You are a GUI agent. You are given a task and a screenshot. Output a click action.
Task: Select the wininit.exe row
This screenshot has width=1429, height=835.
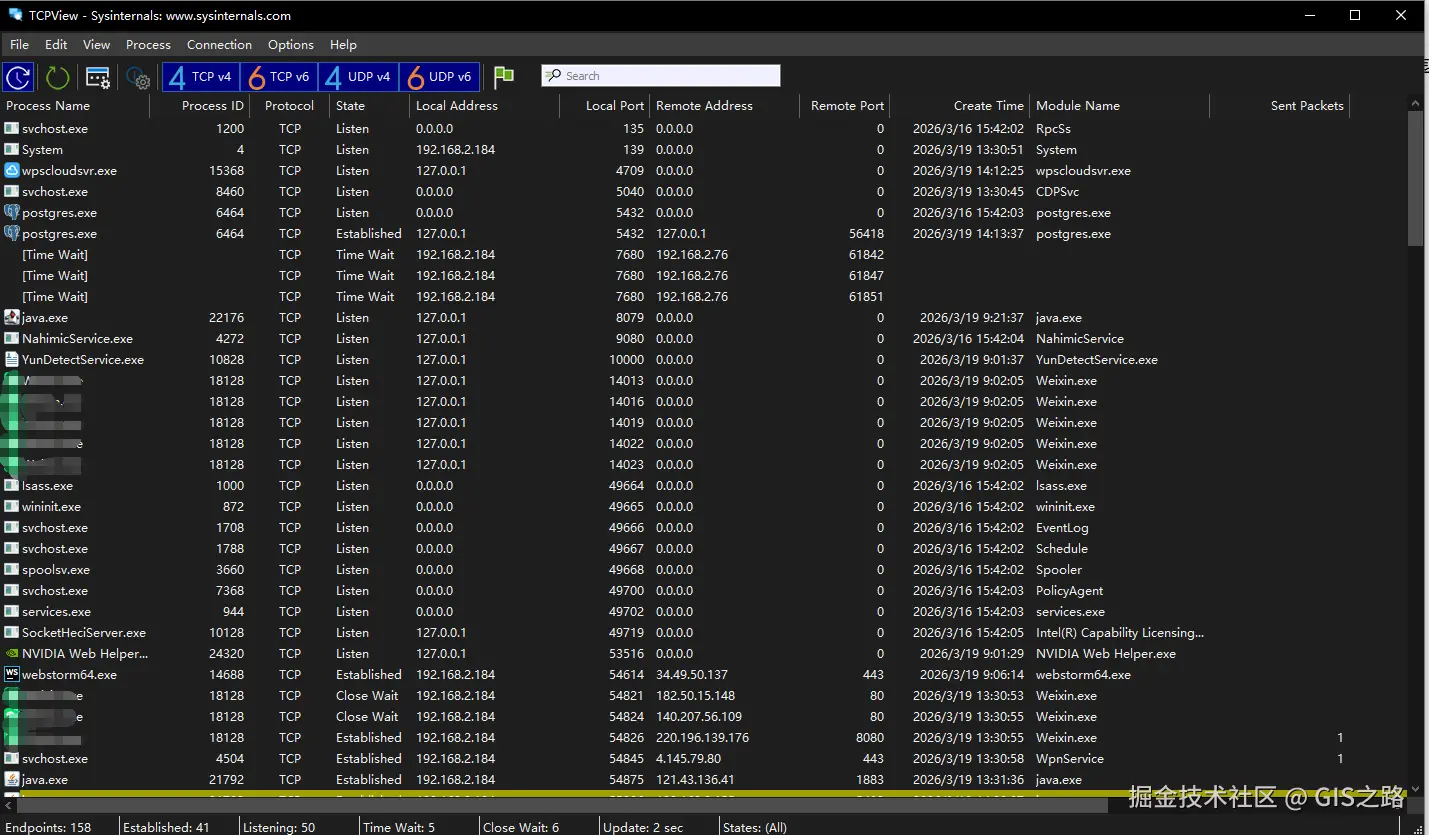tap(703, 507)
